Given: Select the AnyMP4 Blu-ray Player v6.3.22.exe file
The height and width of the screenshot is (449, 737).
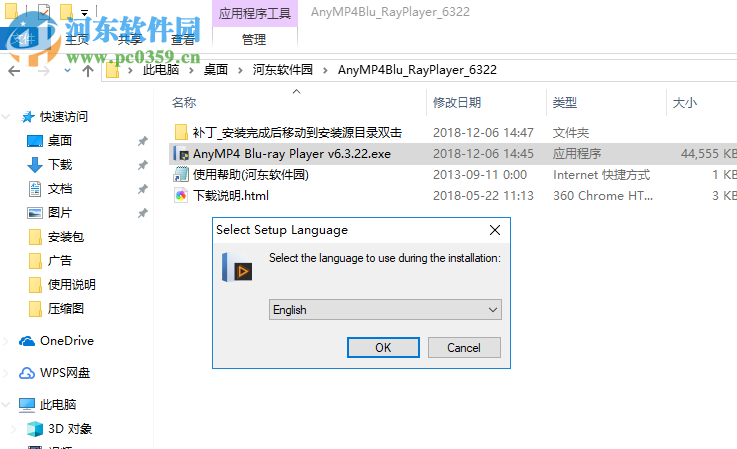Looking at the screenshot, I should click(291, 154).
